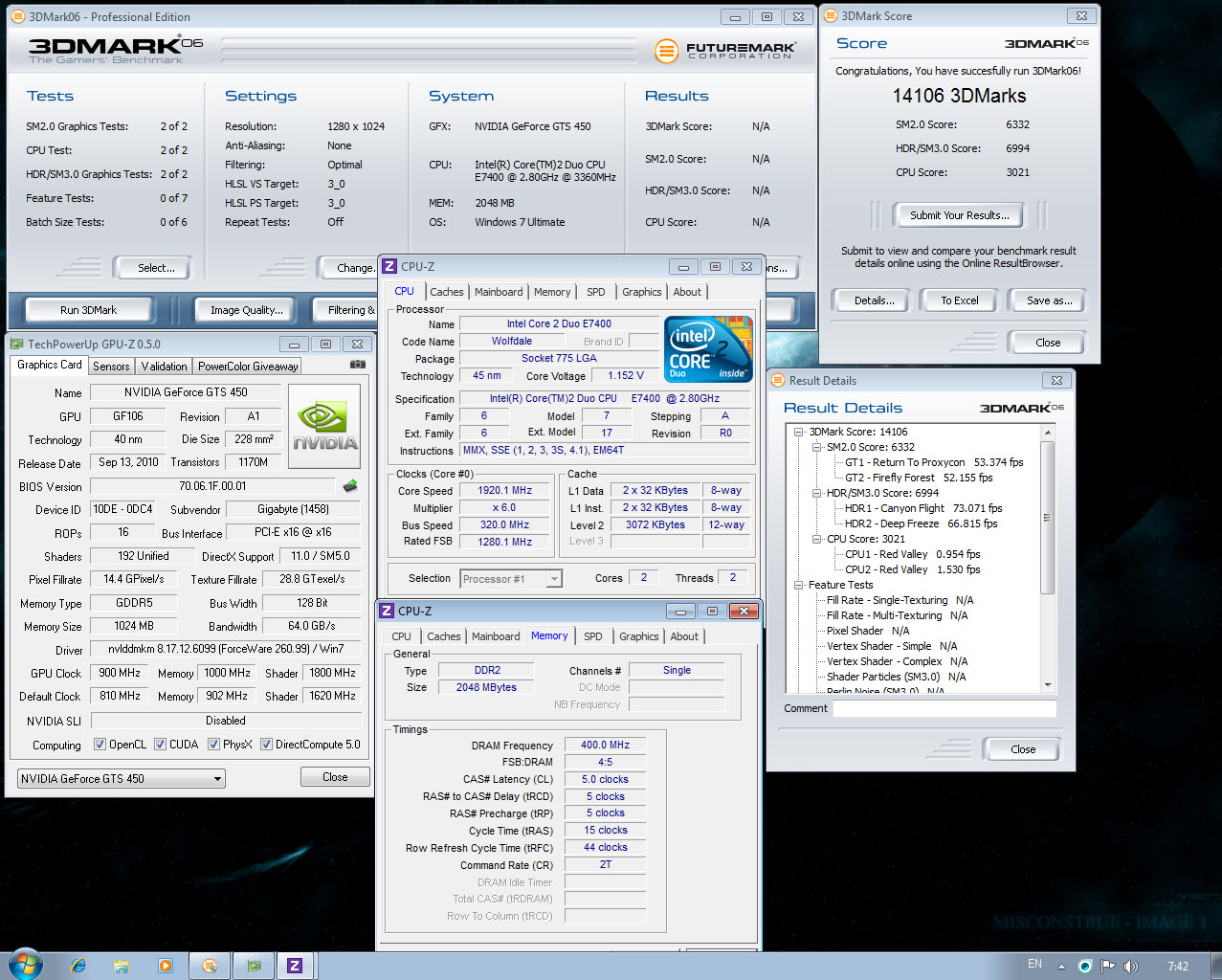Screen dimensions: 1222x980
Task: Click the Windows Start orb
Action: 26,964
